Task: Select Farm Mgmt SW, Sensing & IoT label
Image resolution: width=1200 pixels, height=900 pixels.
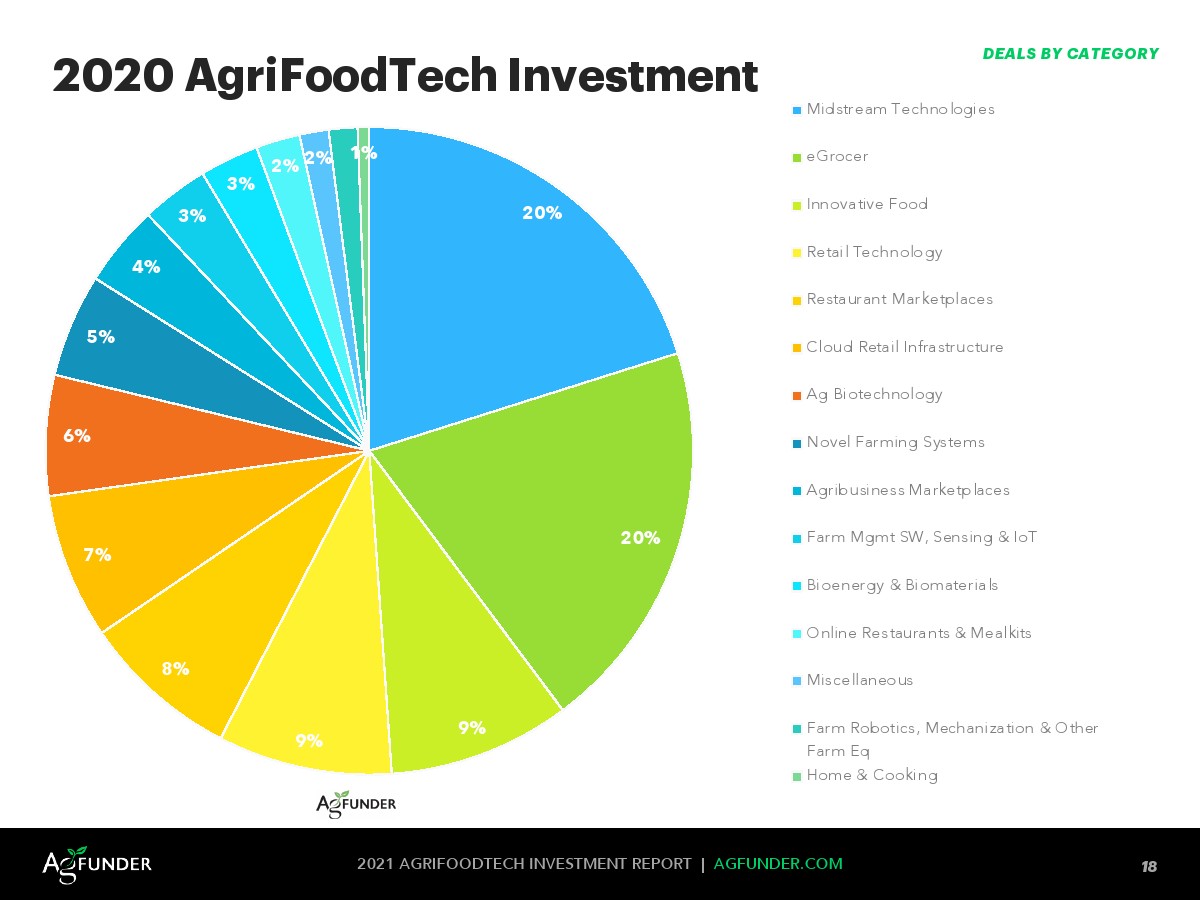Action: [x=921, y=537]
